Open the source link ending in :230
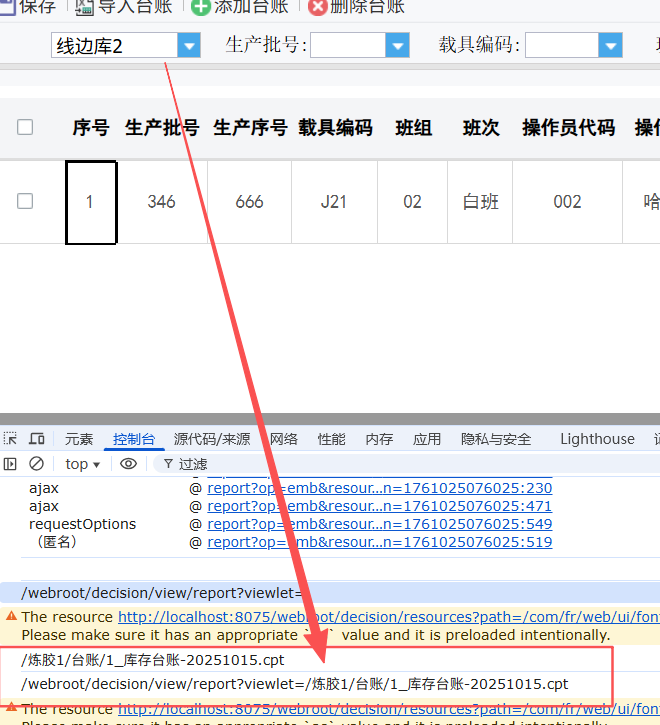The width and height of the screenshot is (660, 725). pos(380,488)
